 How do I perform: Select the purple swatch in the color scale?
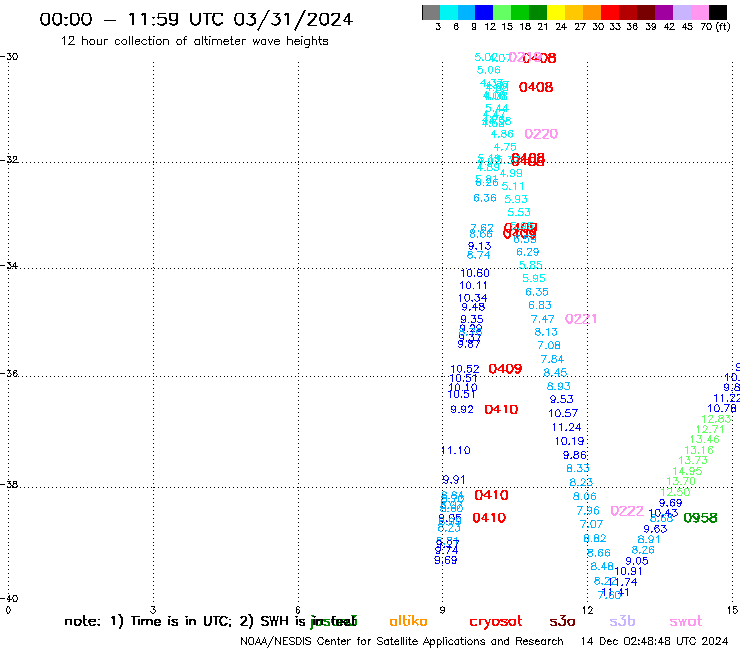pos(664,12)
